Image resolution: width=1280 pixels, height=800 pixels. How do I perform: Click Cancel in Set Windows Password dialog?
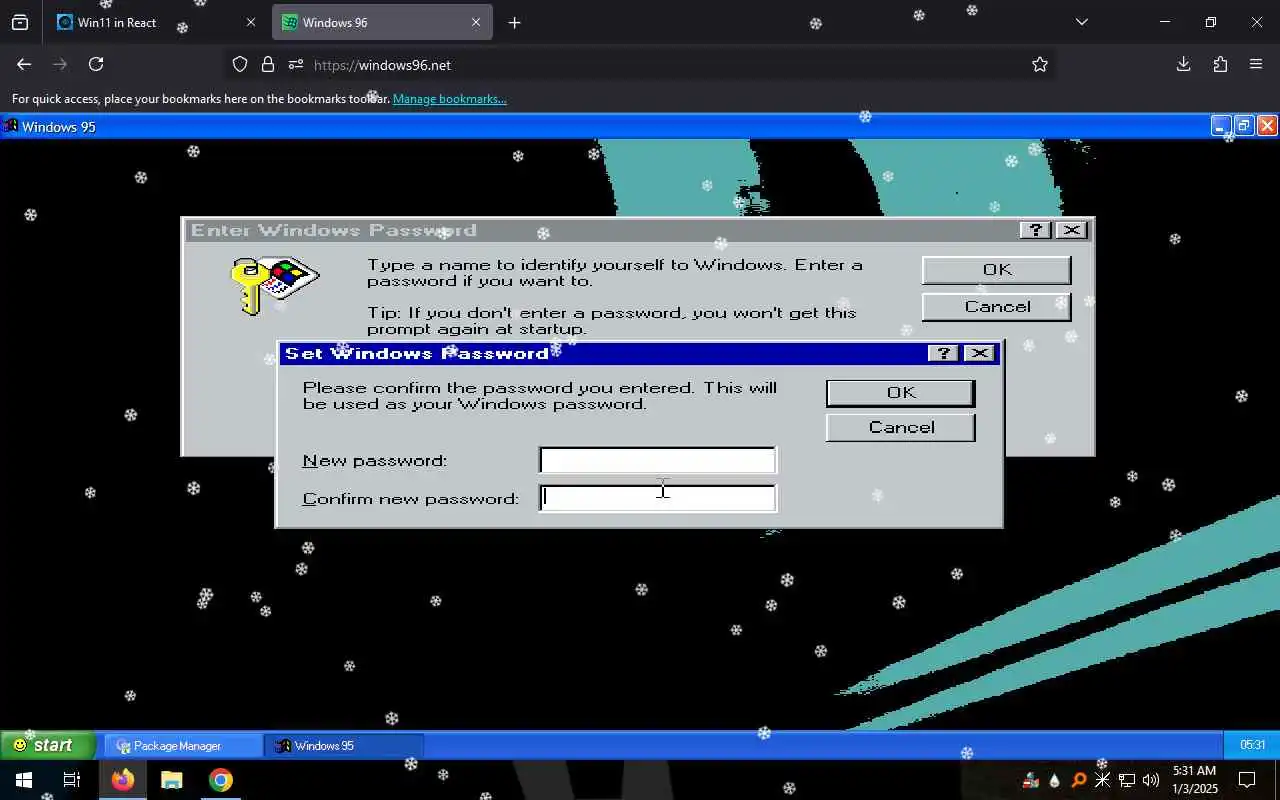click(900, 428)
